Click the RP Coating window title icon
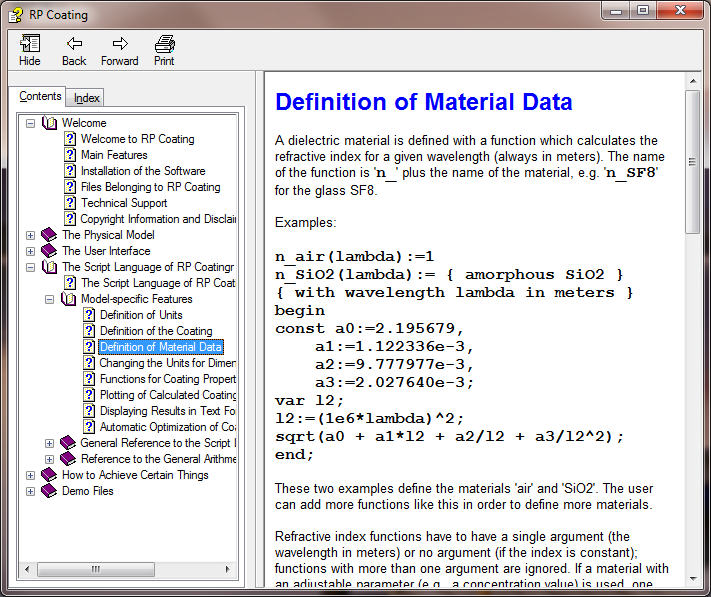Screen dimensions: 711x597 point(16,15)
